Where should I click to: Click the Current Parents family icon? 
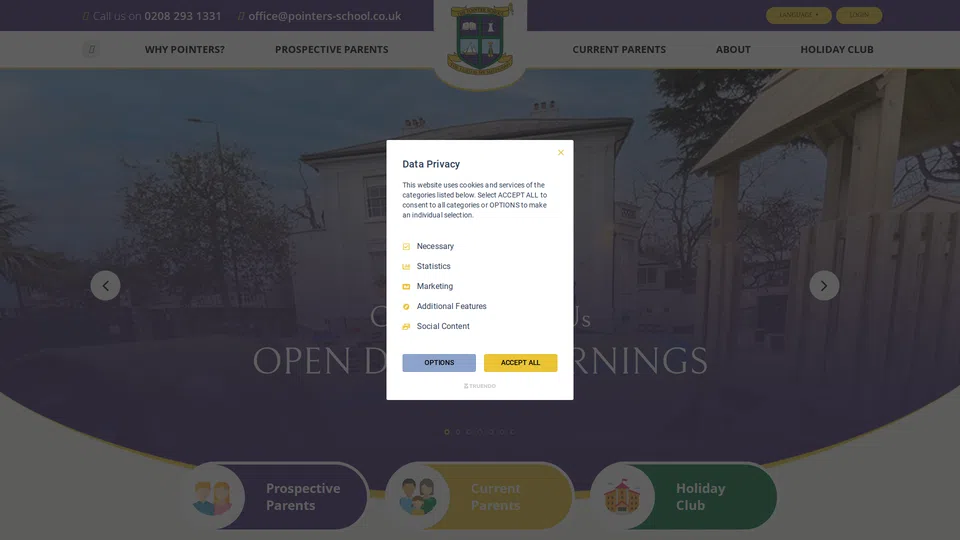pos(418,497)
